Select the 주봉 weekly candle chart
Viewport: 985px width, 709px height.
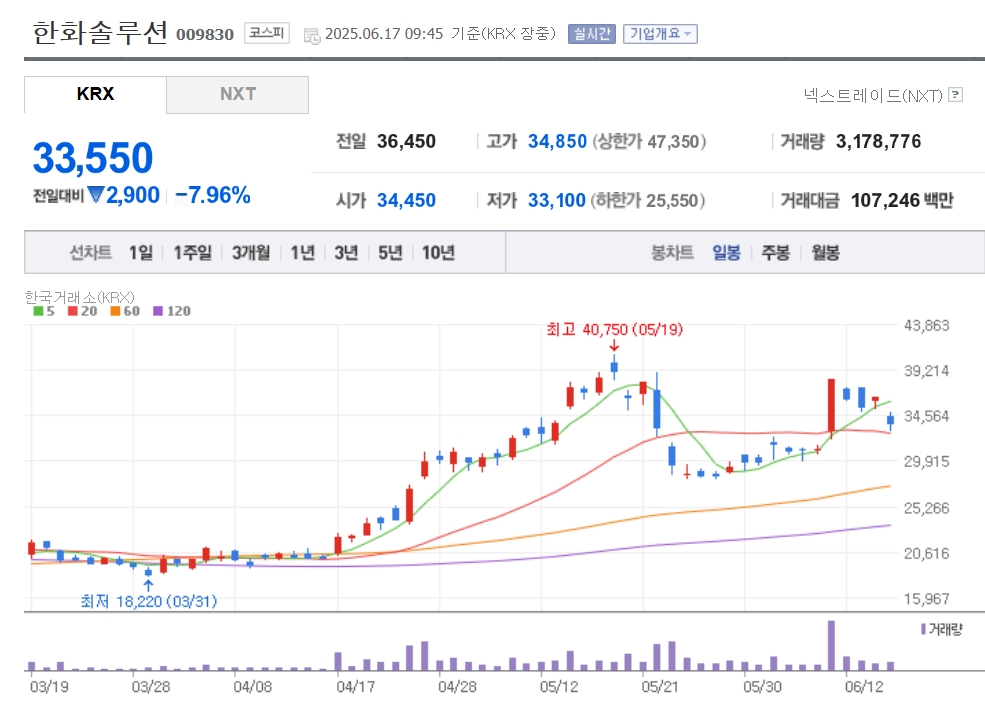[x=775, y=252]
